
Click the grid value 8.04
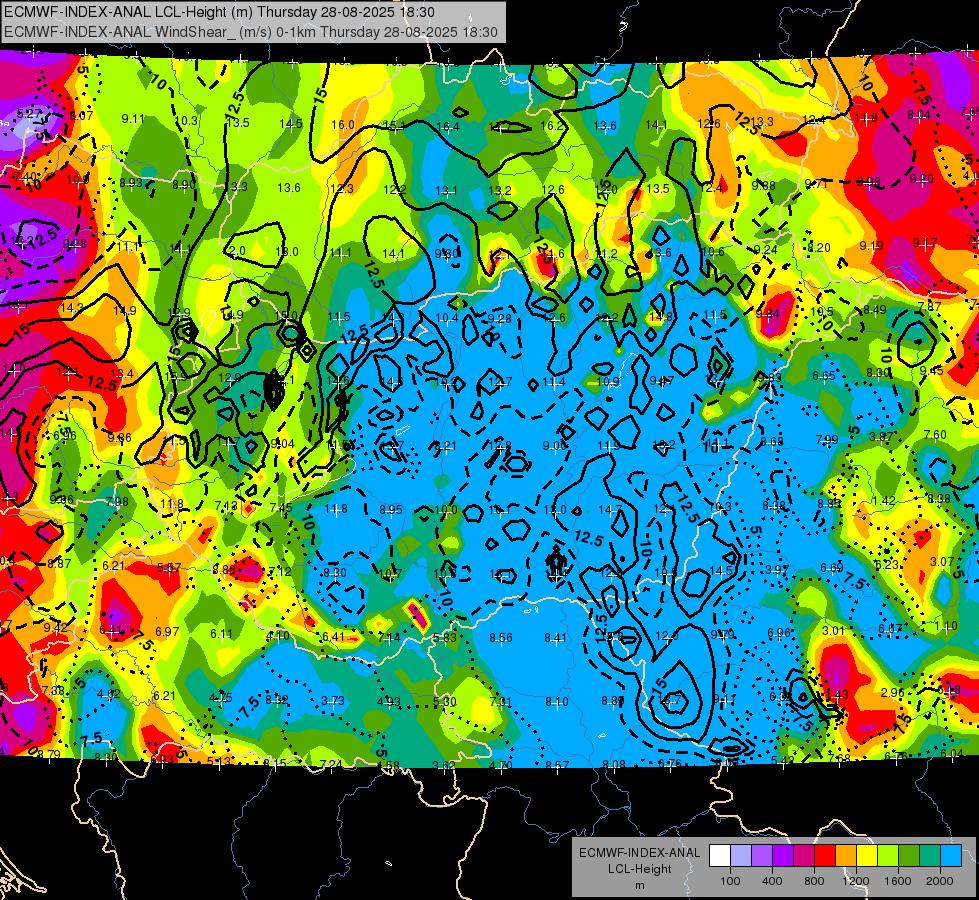918,114
